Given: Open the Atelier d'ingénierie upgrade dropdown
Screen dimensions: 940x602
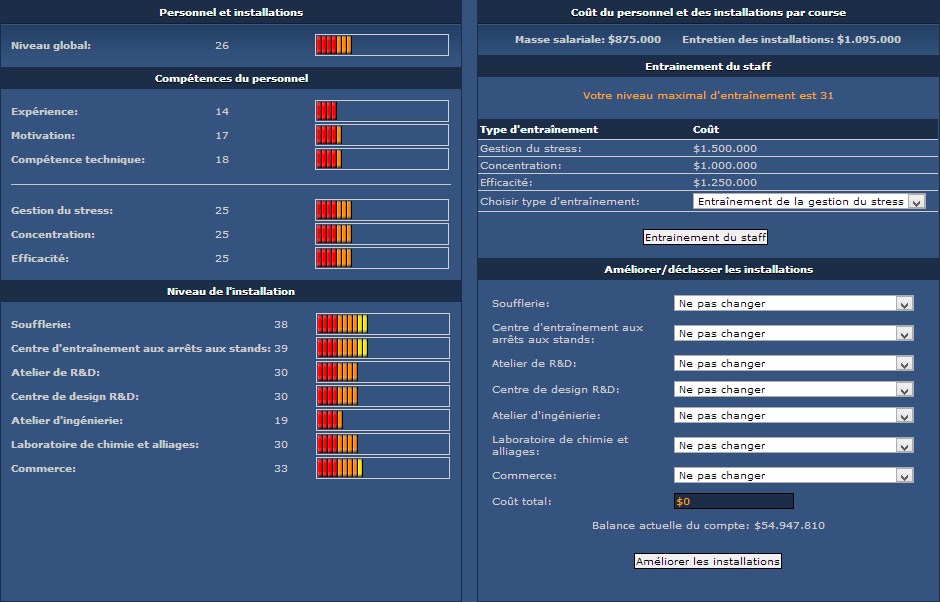Looking at the screenshot, I should (793, 416).
